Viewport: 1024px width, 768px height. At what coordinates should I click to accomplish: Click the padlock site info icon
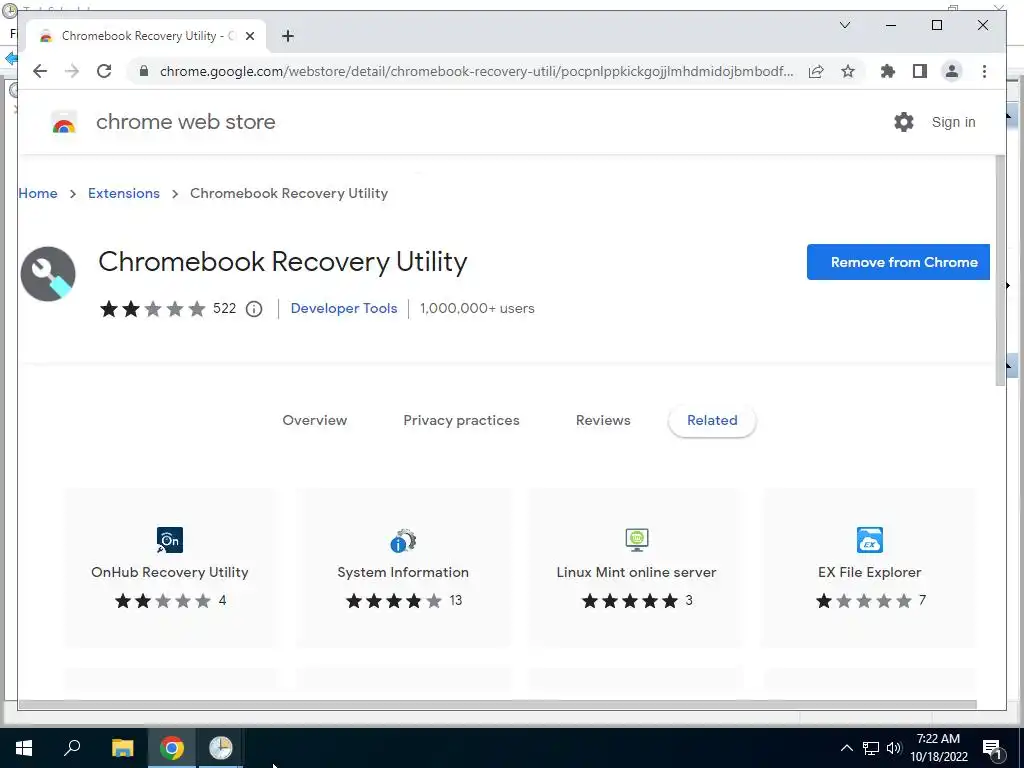coord(144,71)
